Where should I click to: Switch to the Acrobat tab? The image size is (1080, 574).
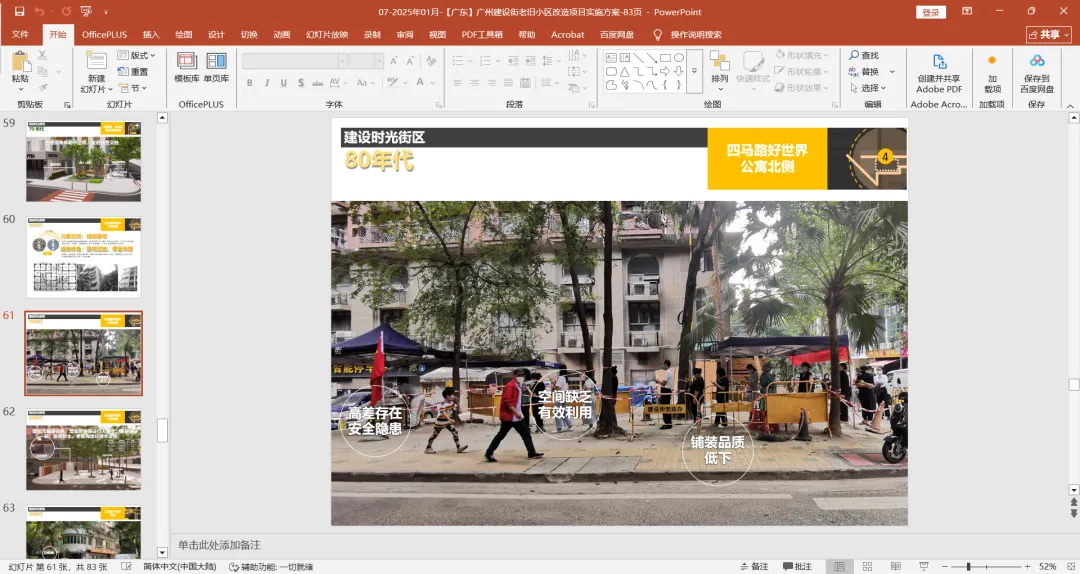(568, 34)
